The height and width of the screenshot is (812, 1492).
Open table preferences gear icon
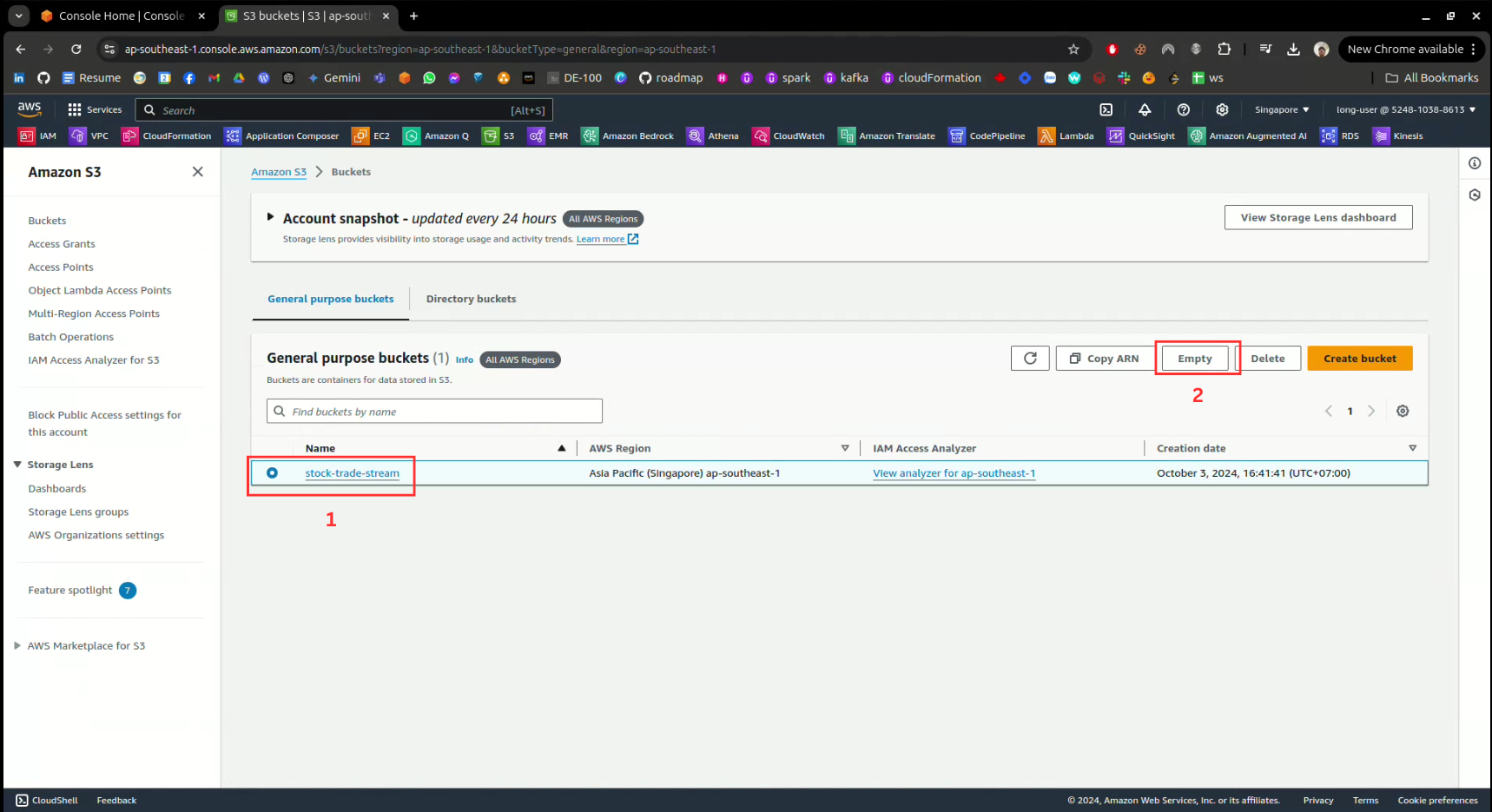pos(1402,412)
